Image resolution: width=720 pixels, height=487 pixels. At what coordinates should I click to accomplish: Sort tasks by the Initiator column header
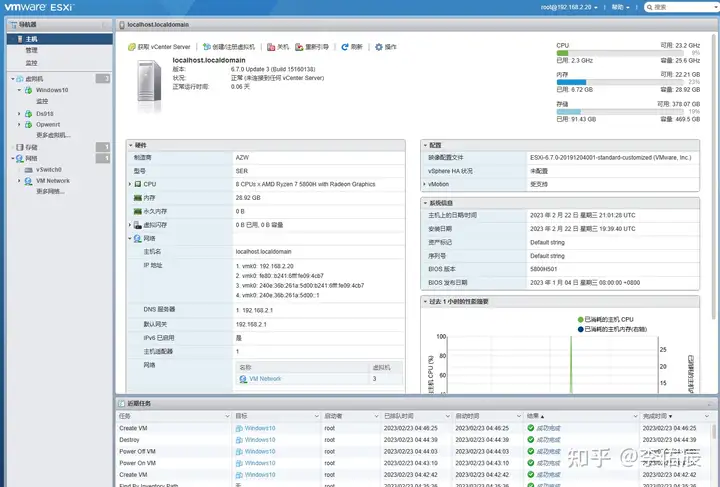coord(350,416)
